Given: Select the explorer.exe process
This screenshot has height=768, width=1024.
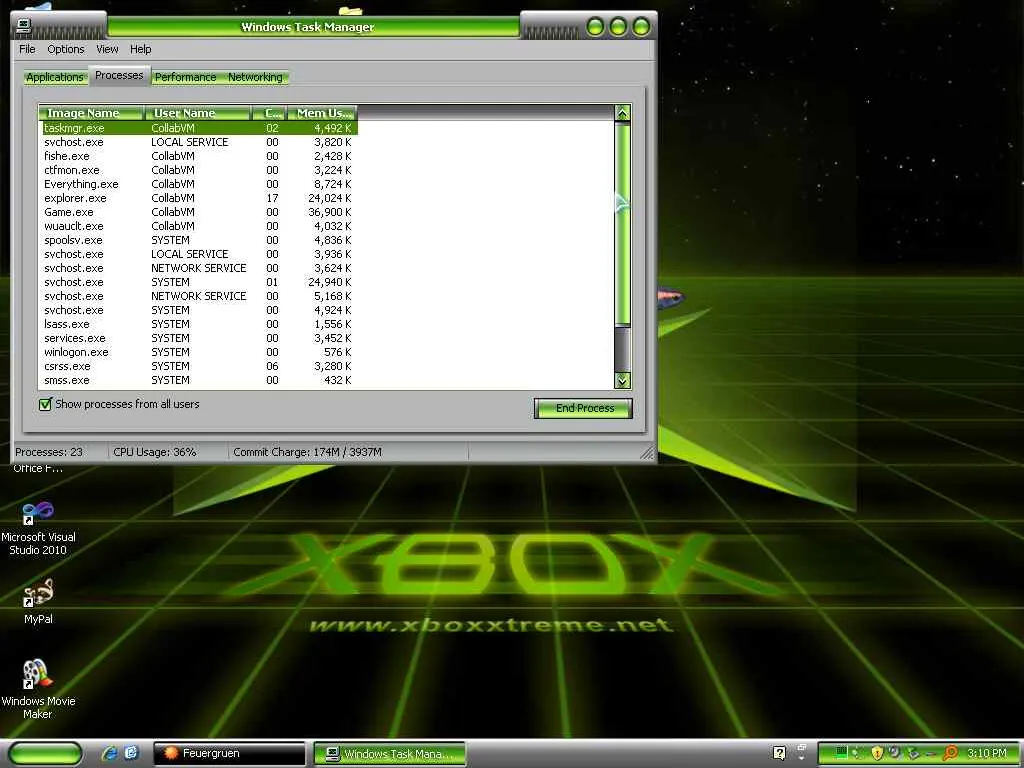Looking at the screenshot, I should click(199, 198).
